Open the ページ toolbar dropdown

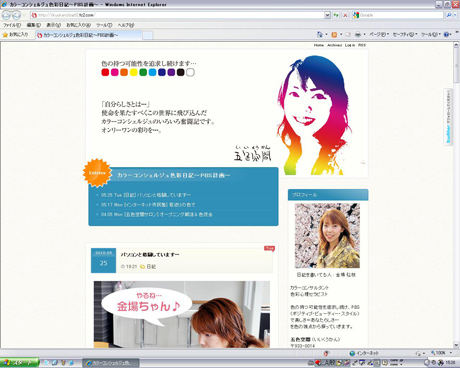pos(379,34)
